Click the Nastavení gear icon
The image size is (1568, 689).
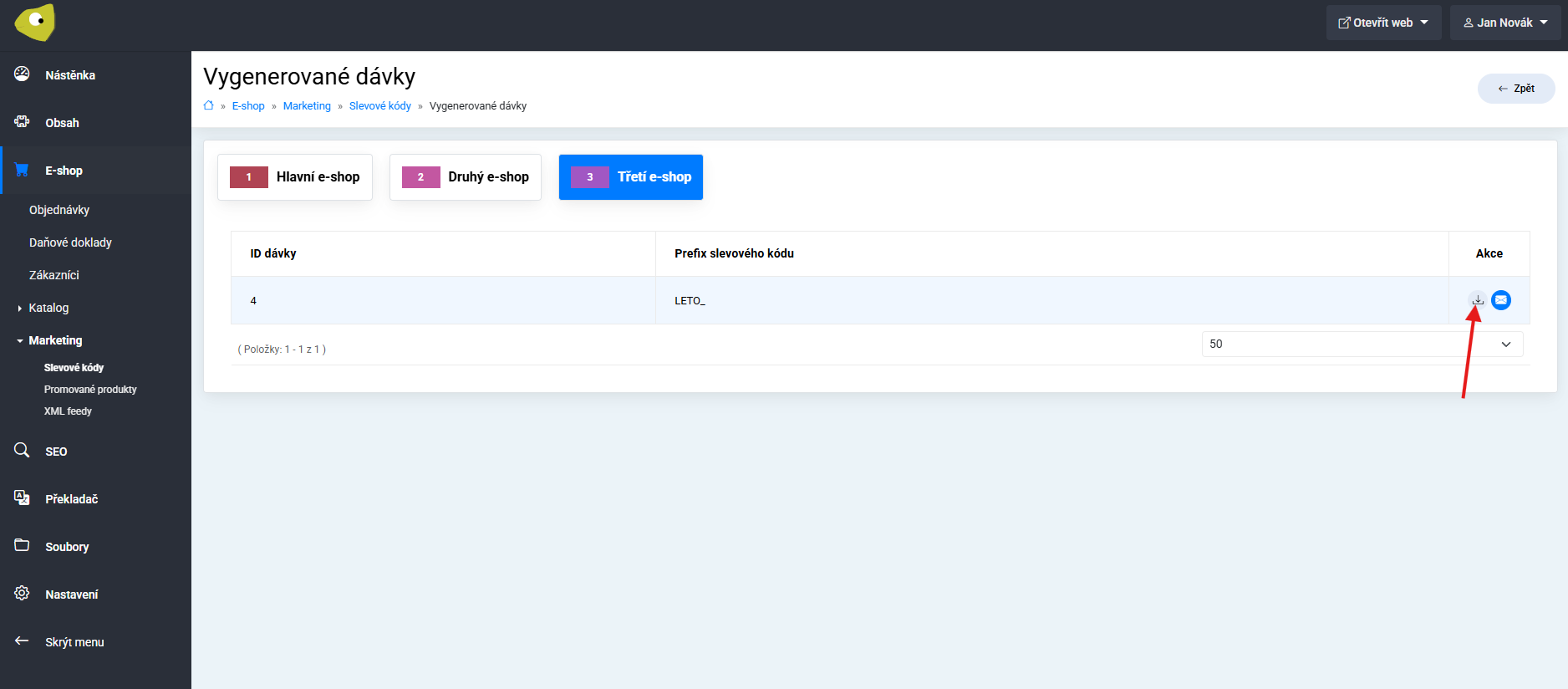click(22, 594)
